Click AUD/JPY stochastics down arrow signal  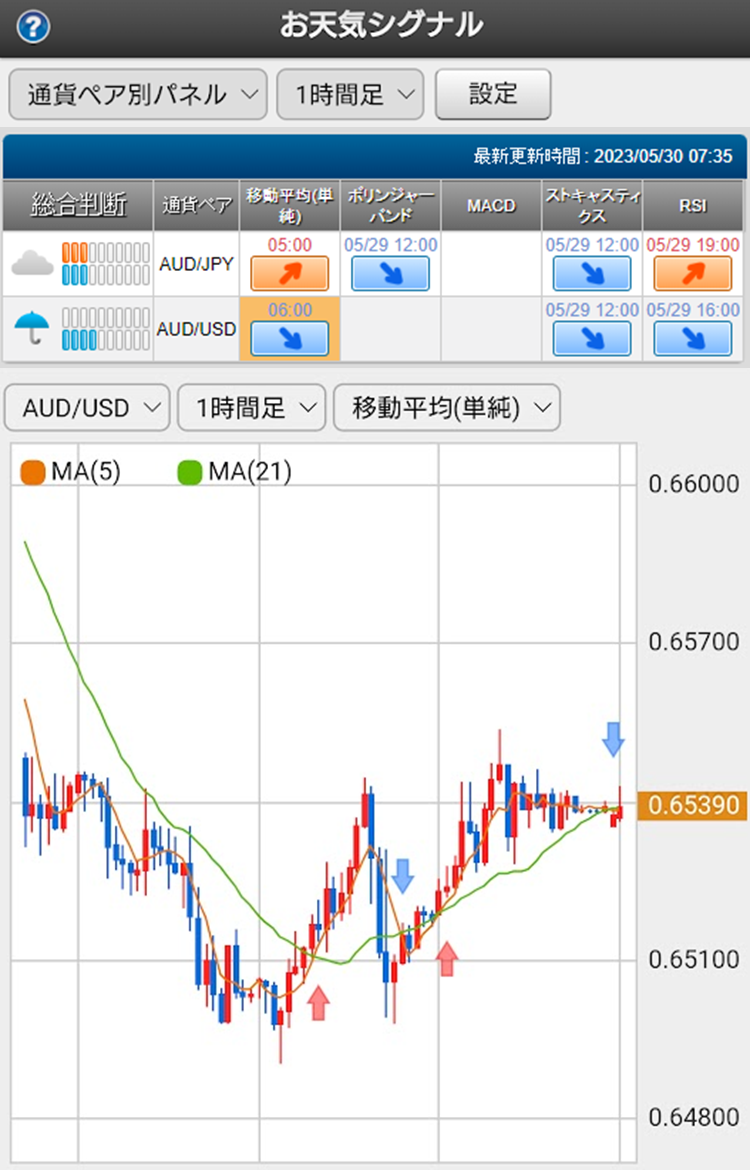pos(592,273)
